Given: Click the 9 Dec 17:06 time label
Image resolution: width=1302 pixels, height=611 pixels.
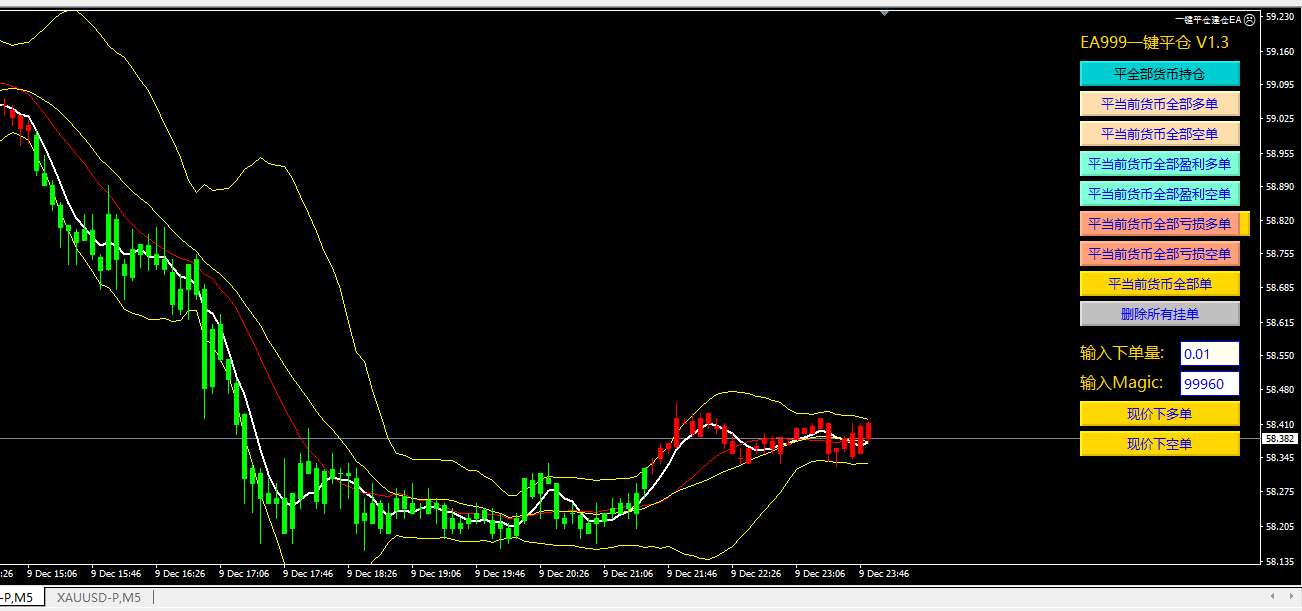Looking at the screenshot, I should (244, 574).
